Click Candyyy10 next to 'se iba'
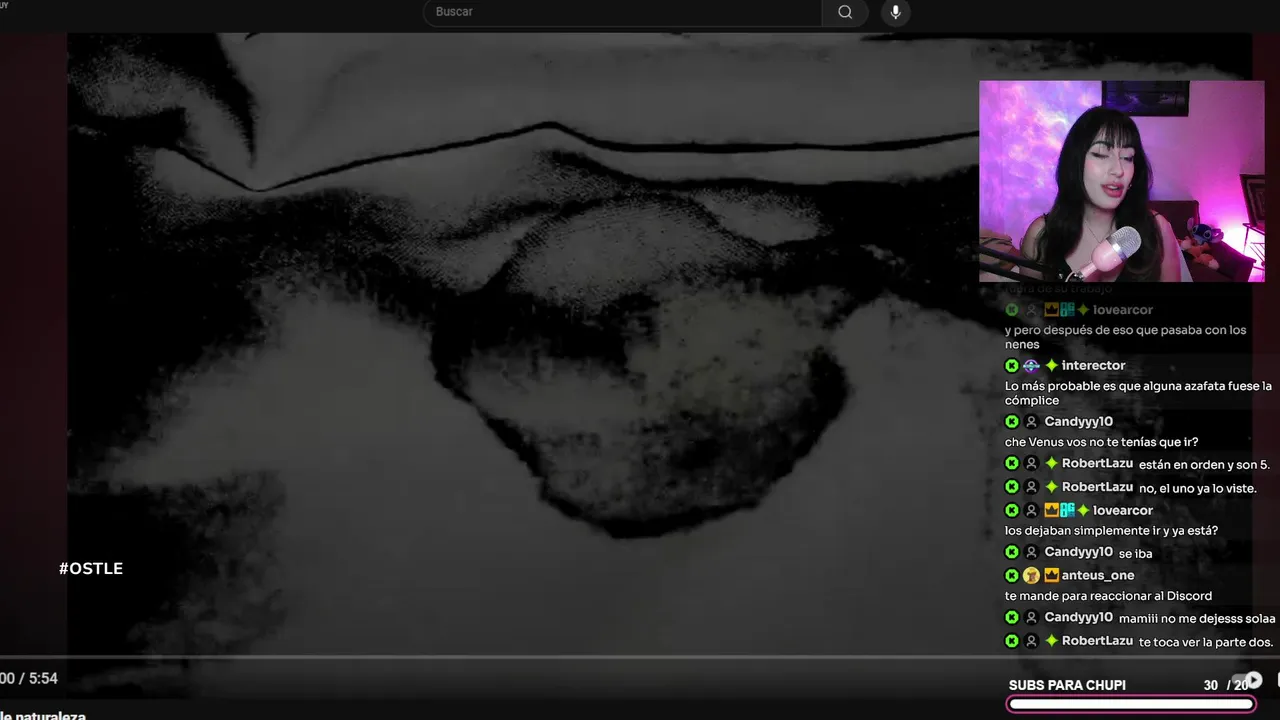 (1079, 552)
